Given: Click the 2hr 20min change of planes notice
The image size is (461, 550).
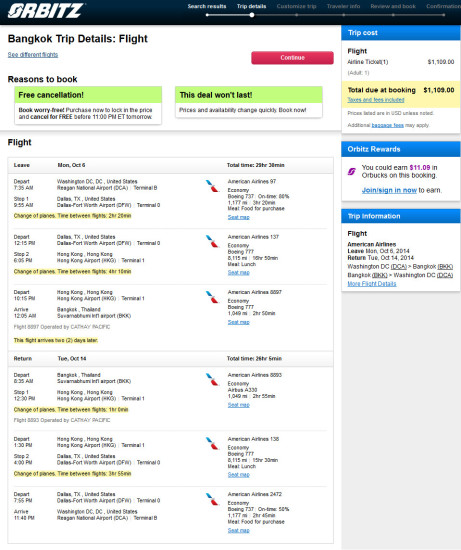Looking at the screenshot, I should click(72, 216).
